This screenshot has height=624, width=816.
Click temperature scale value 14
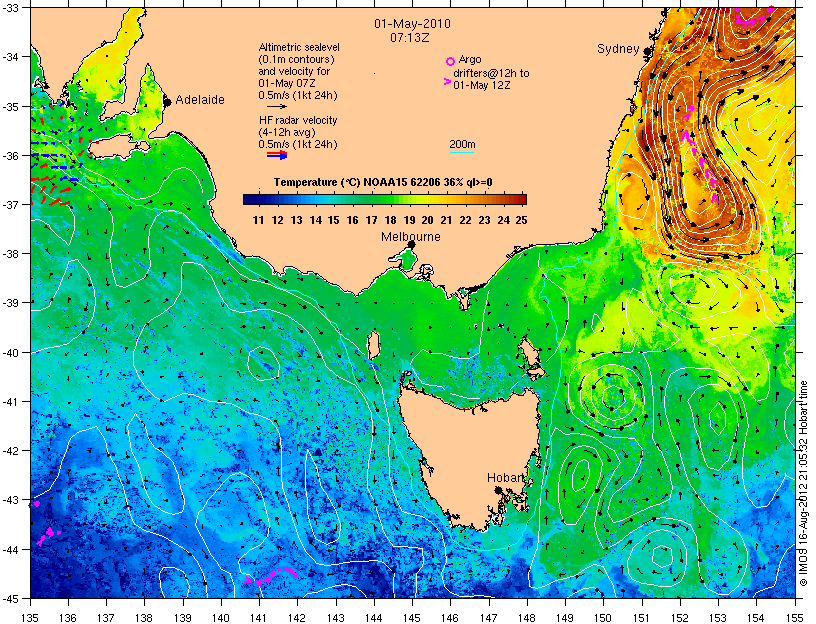[x=315, y=220]
